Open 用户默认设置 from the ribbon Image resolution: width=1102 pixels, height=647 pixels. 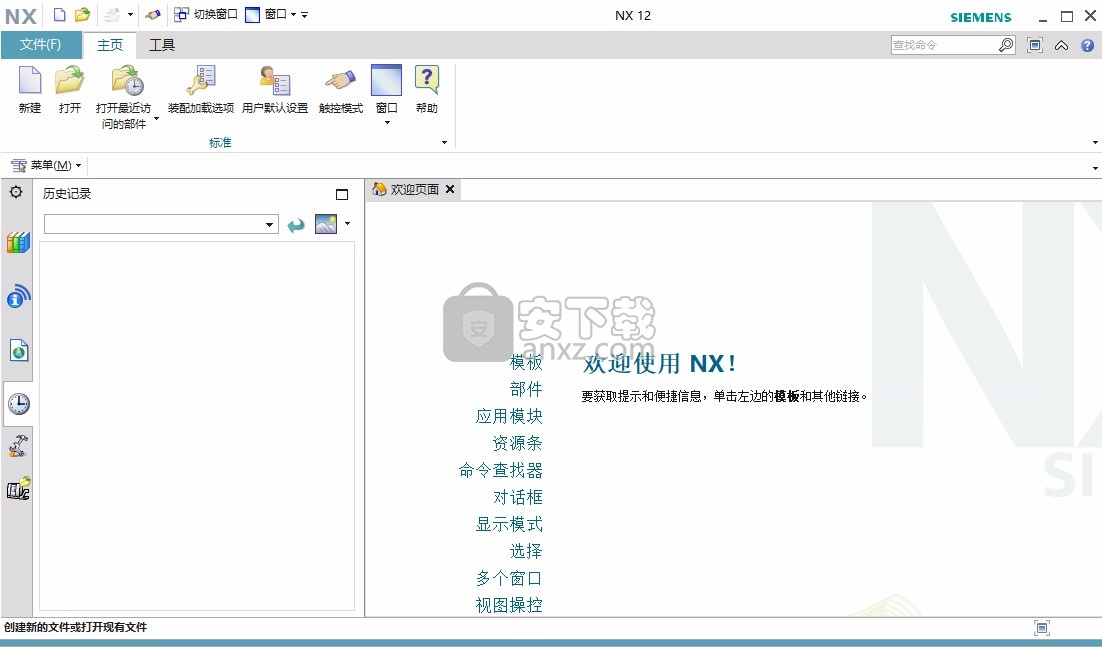pos(275,89)
